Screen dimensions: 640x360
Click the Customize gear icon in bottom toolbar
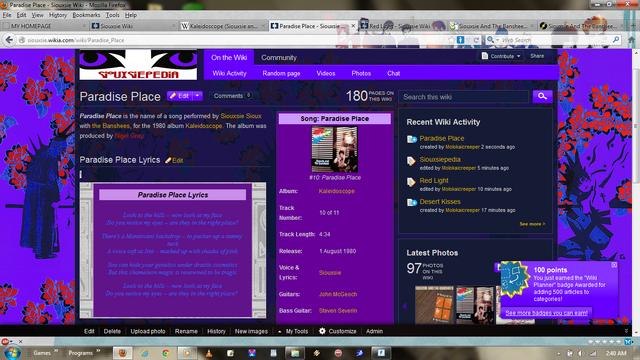tap(322, 331)
